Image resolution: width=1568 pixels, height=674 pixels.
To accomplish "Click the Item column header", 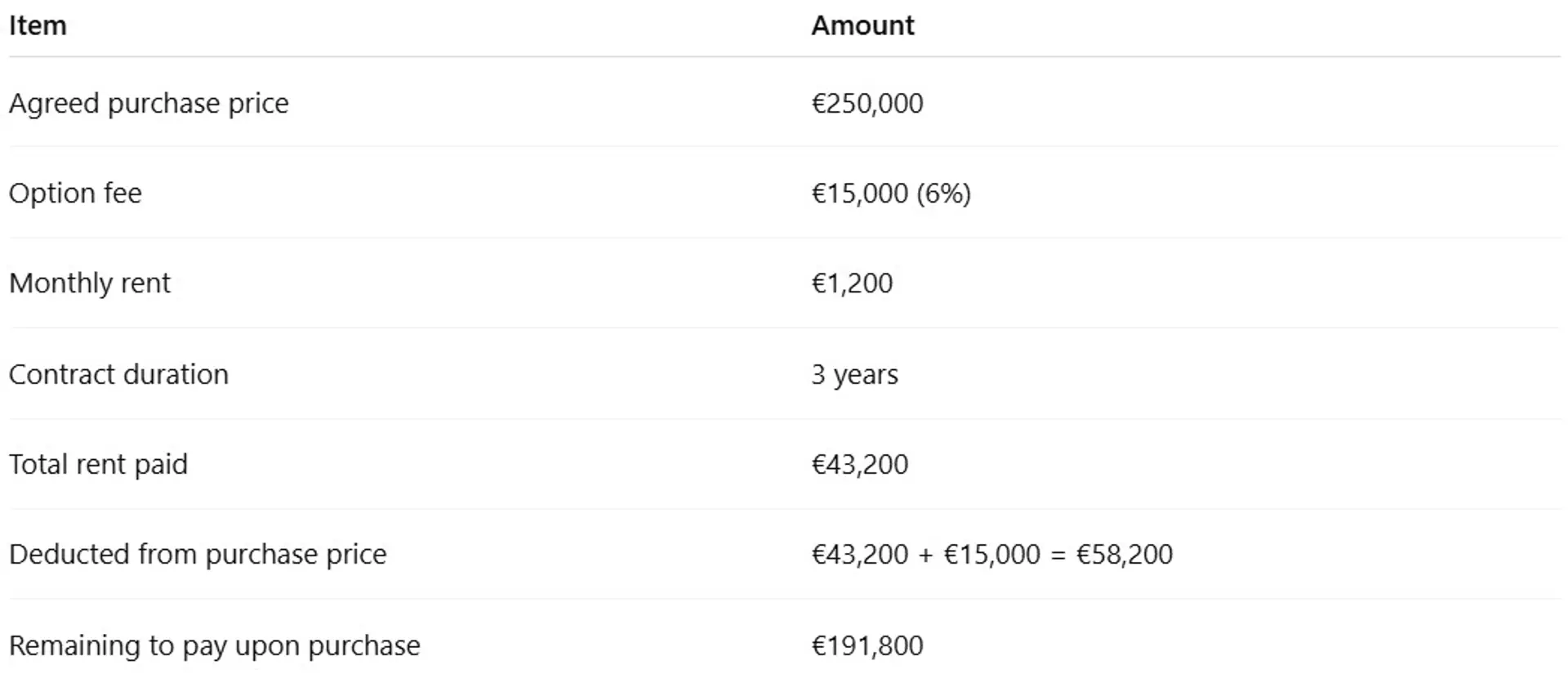I will pos(38,26).
